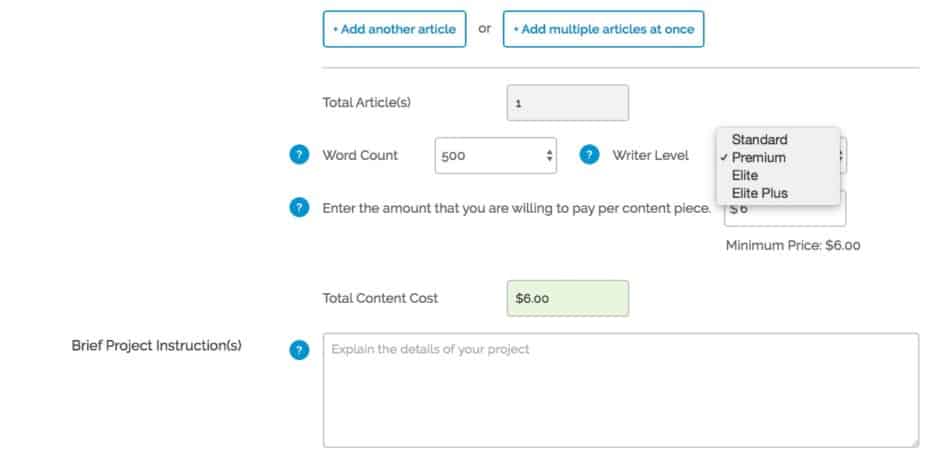Select the checked Premium writer level
950x468 pixels.
pos(759,158)
